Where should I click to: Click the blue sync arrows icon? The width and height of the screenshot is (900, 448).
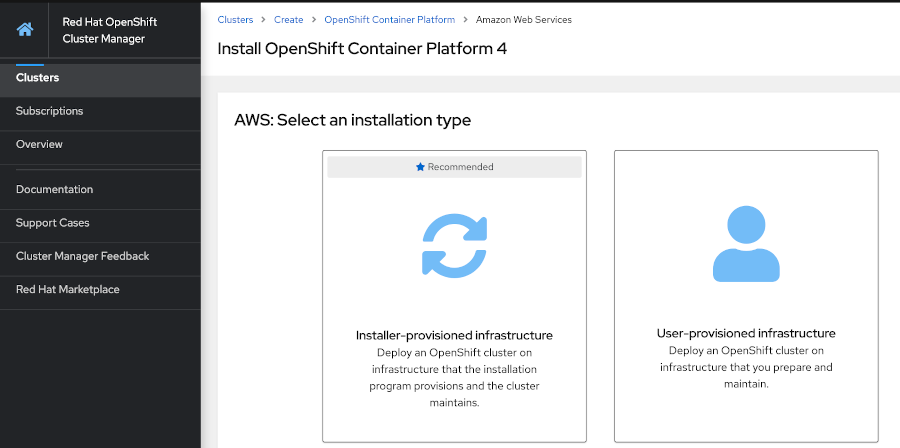coord(454,246)
